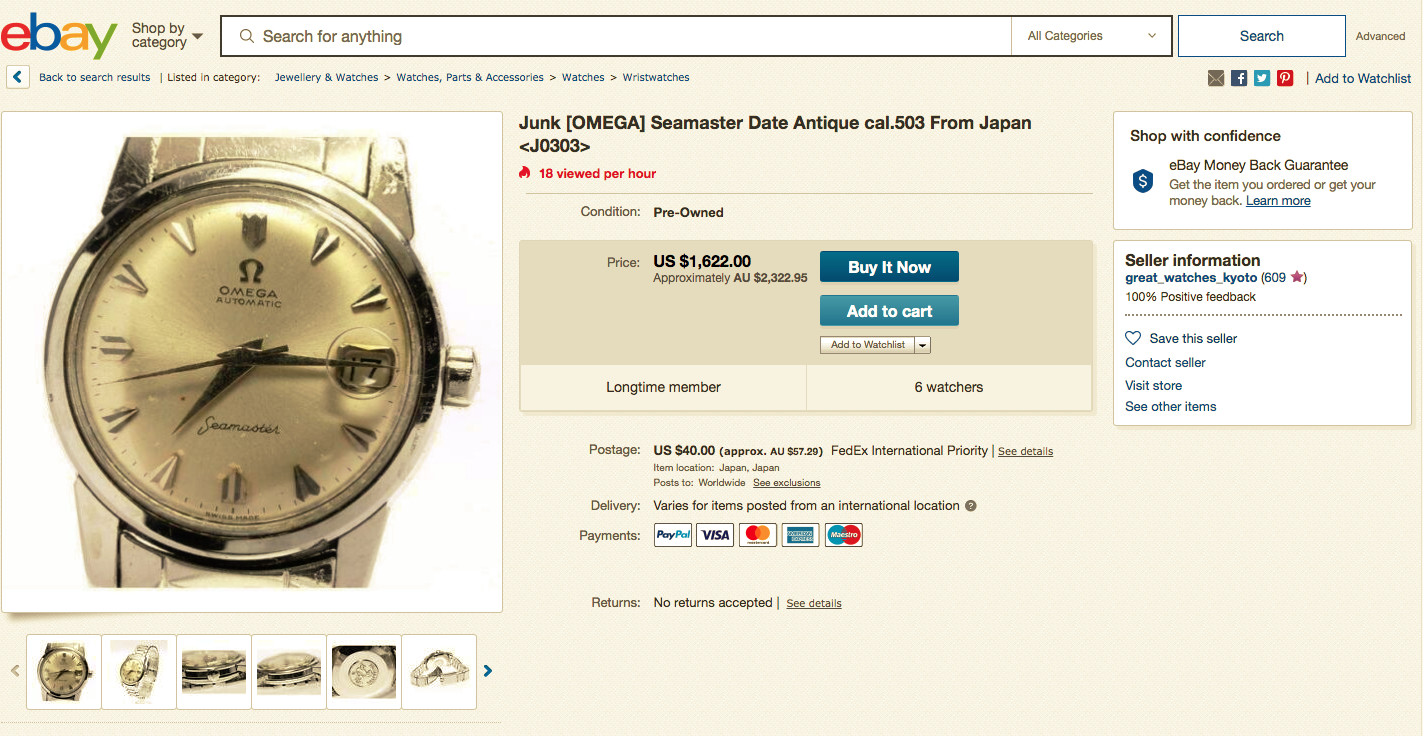Click the back arrow to search results
1423x736 pixels.
point(17,77)
